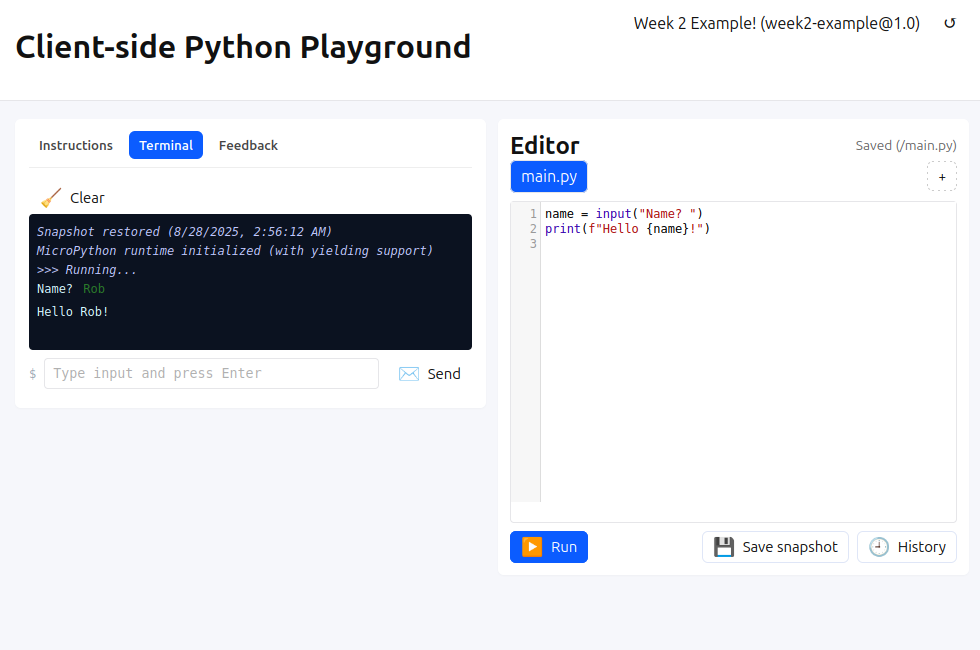Viewport: 980px width, 650px height.
Task: Click the reload icon beside Week 2 Example
Action: pyautogui.click(x=949, y=23)
